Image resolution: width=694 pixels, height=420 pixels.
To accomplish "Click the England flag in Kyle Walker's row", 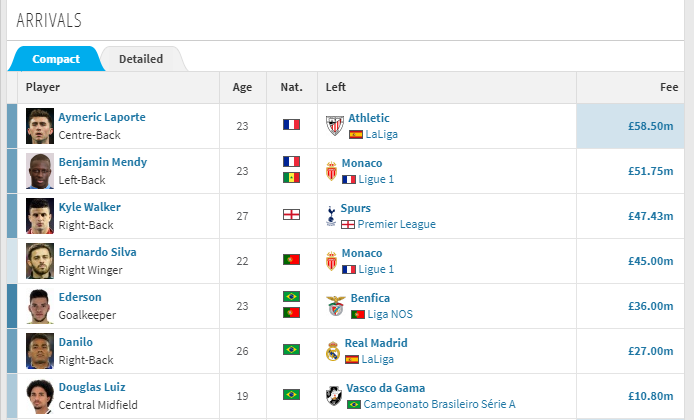I will tap(292, 215).
